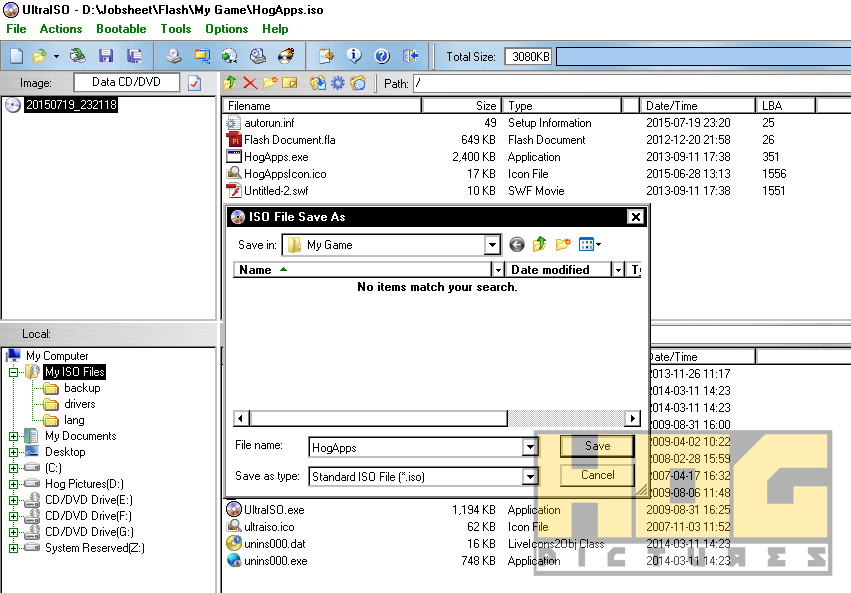Click the blue question mark Help icon
The image size is (851, 593).
(x=382, y=56)
